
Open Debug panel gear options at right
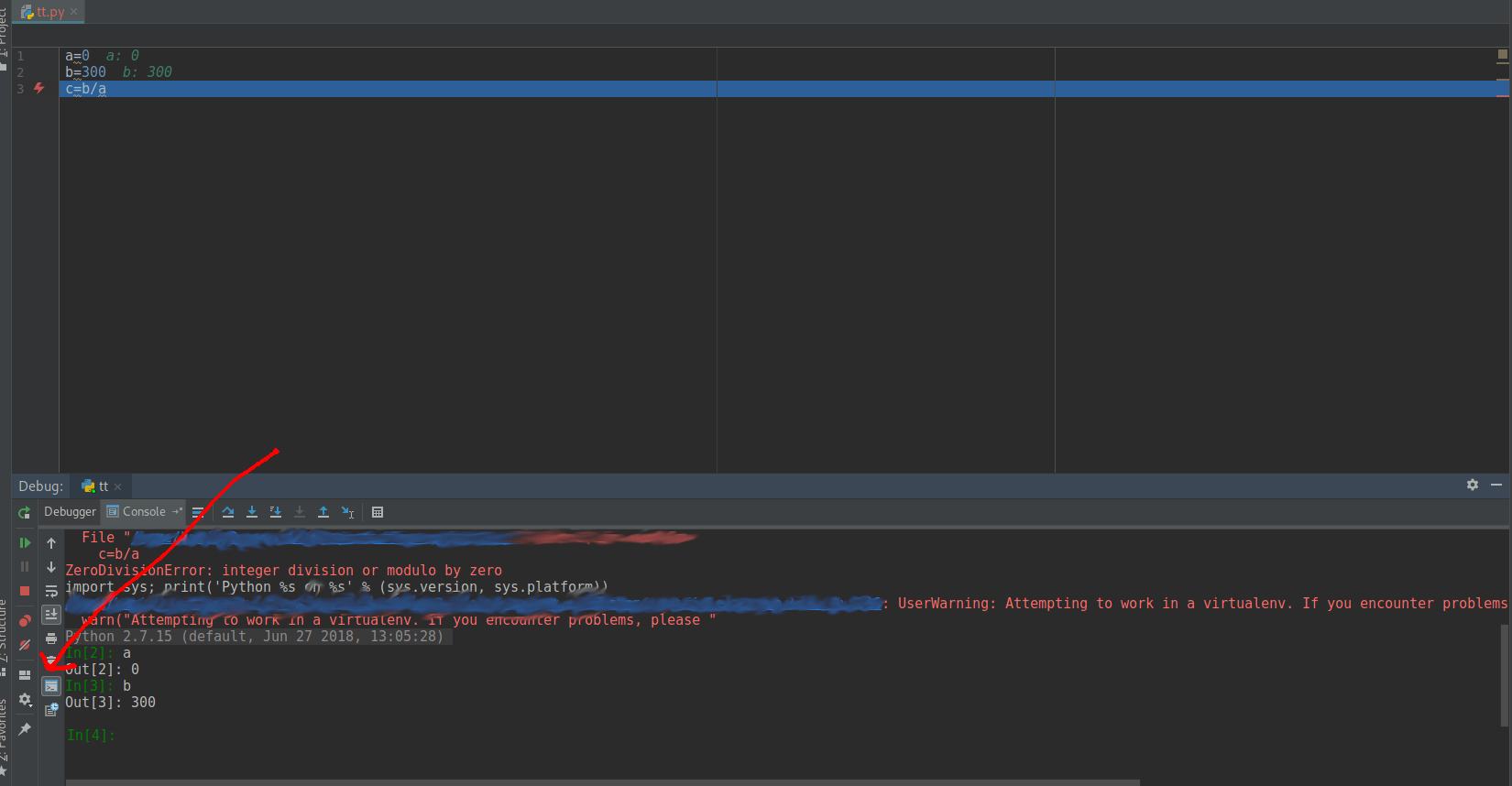(1473, 485)
